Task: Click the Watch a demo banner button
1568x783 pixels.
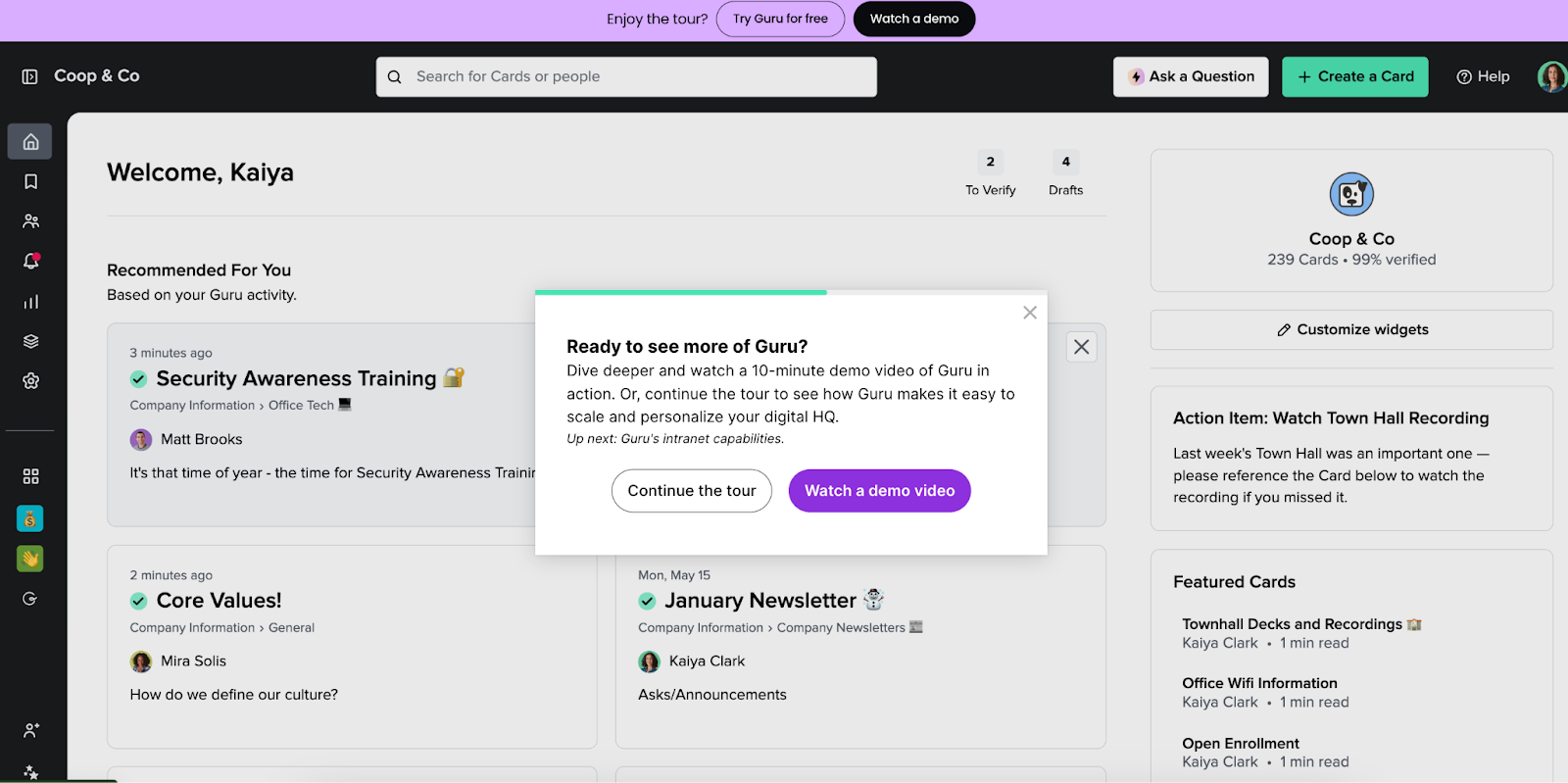Action: pos(914,19)
